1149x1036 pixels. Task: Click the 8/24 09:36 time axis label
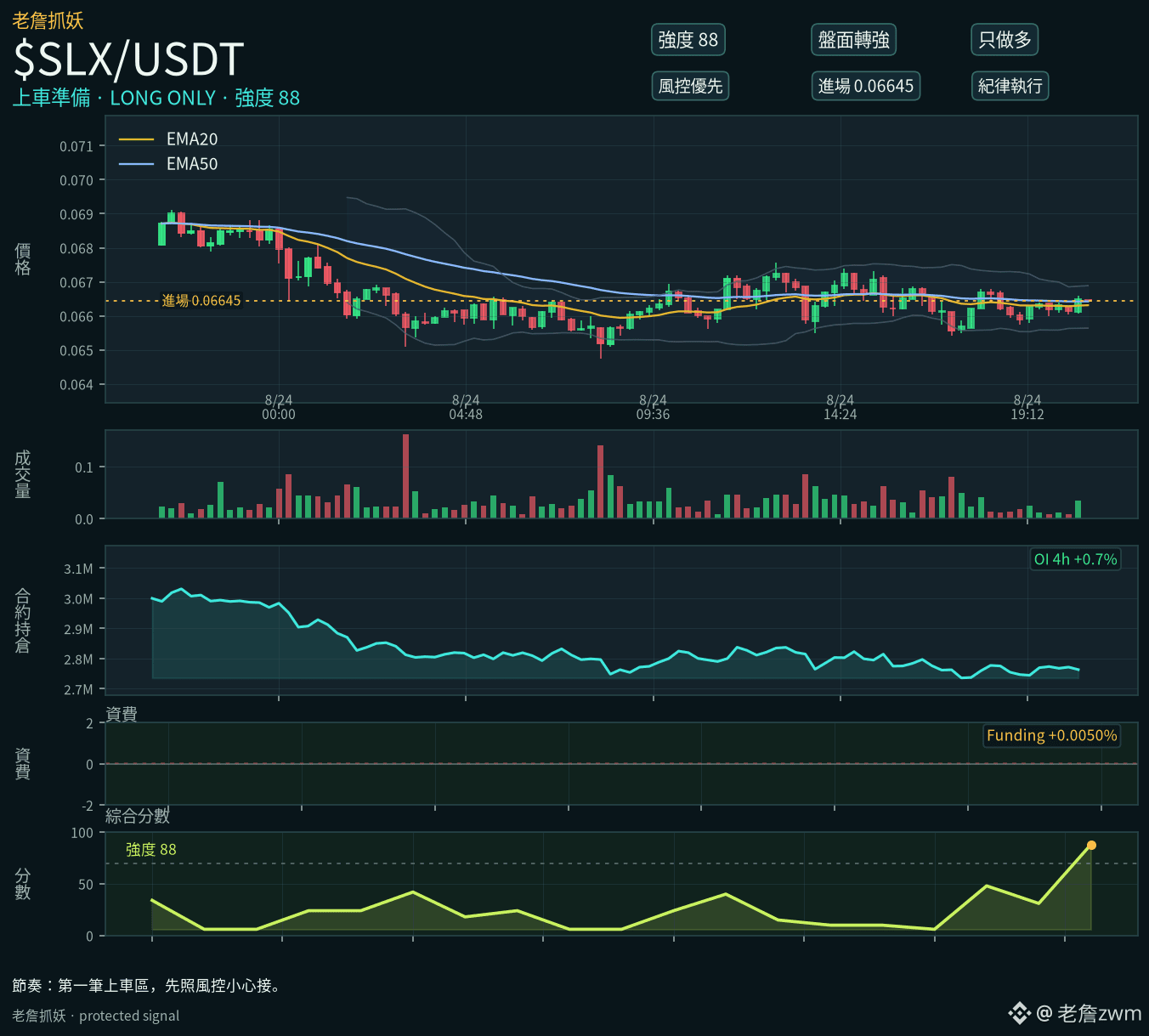(653, 407)
